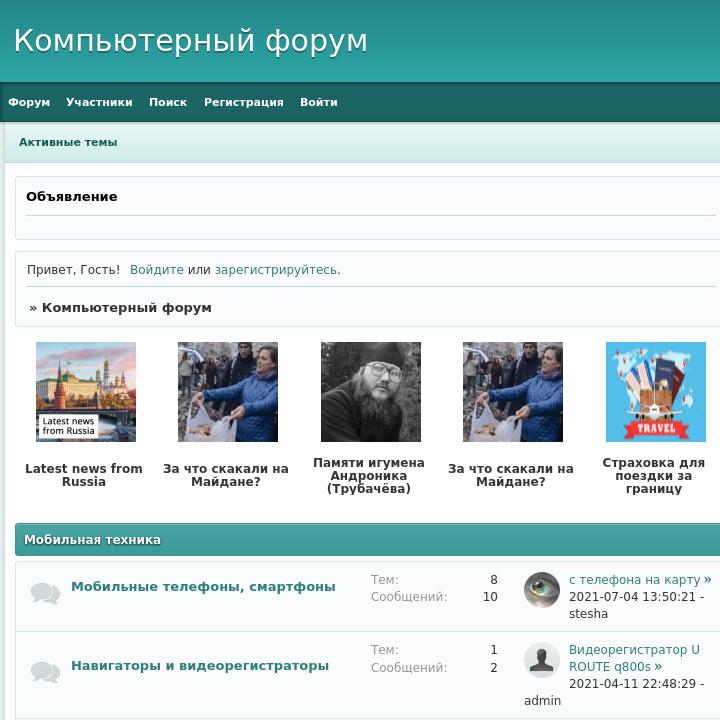Click the Компьютерный форум breadcrumb link
This screenshot has height=720, width=720.
(127, 308)
